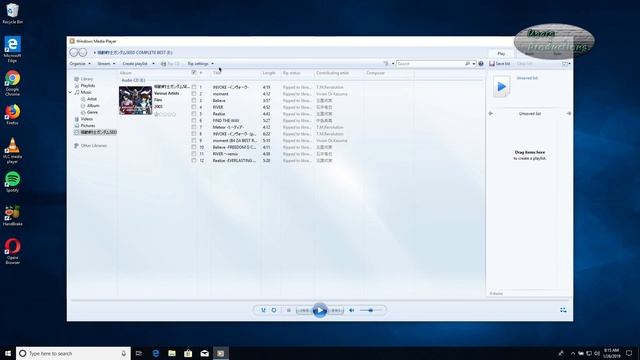
Task: Select Genre under Music
Action: click(92, 112)
